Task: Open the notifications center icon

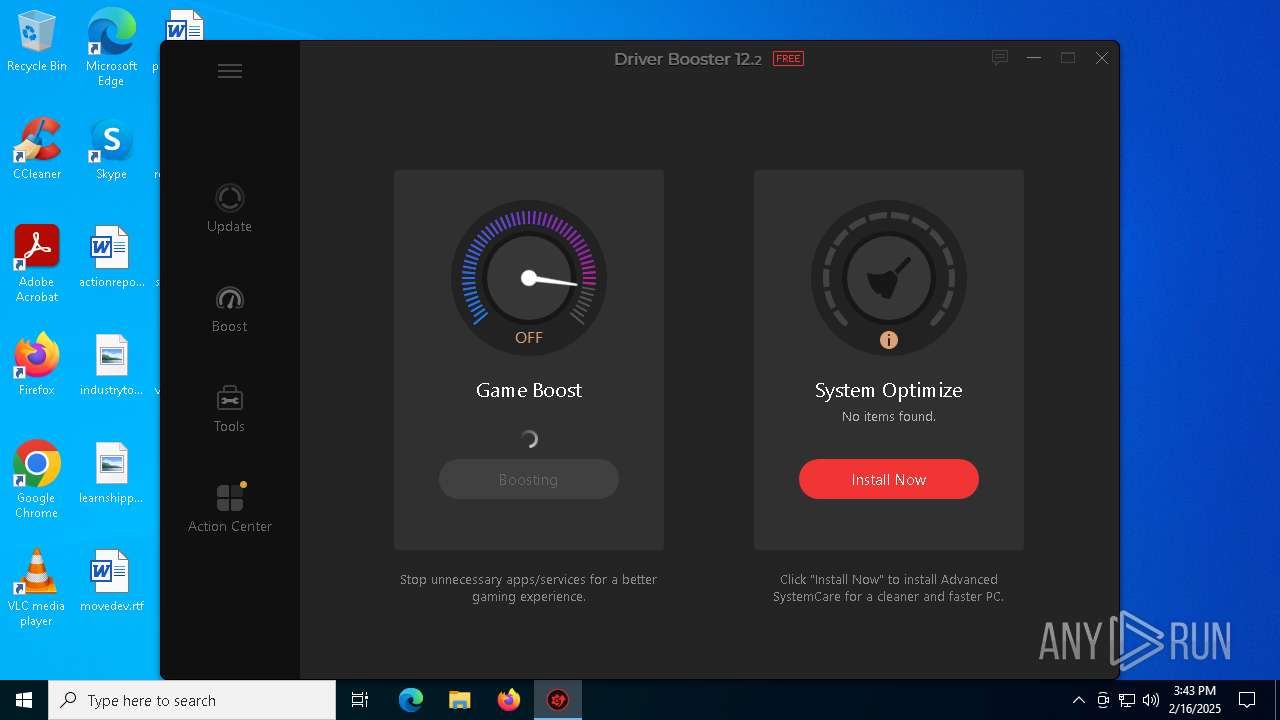Action: (x=1247, y=700)
